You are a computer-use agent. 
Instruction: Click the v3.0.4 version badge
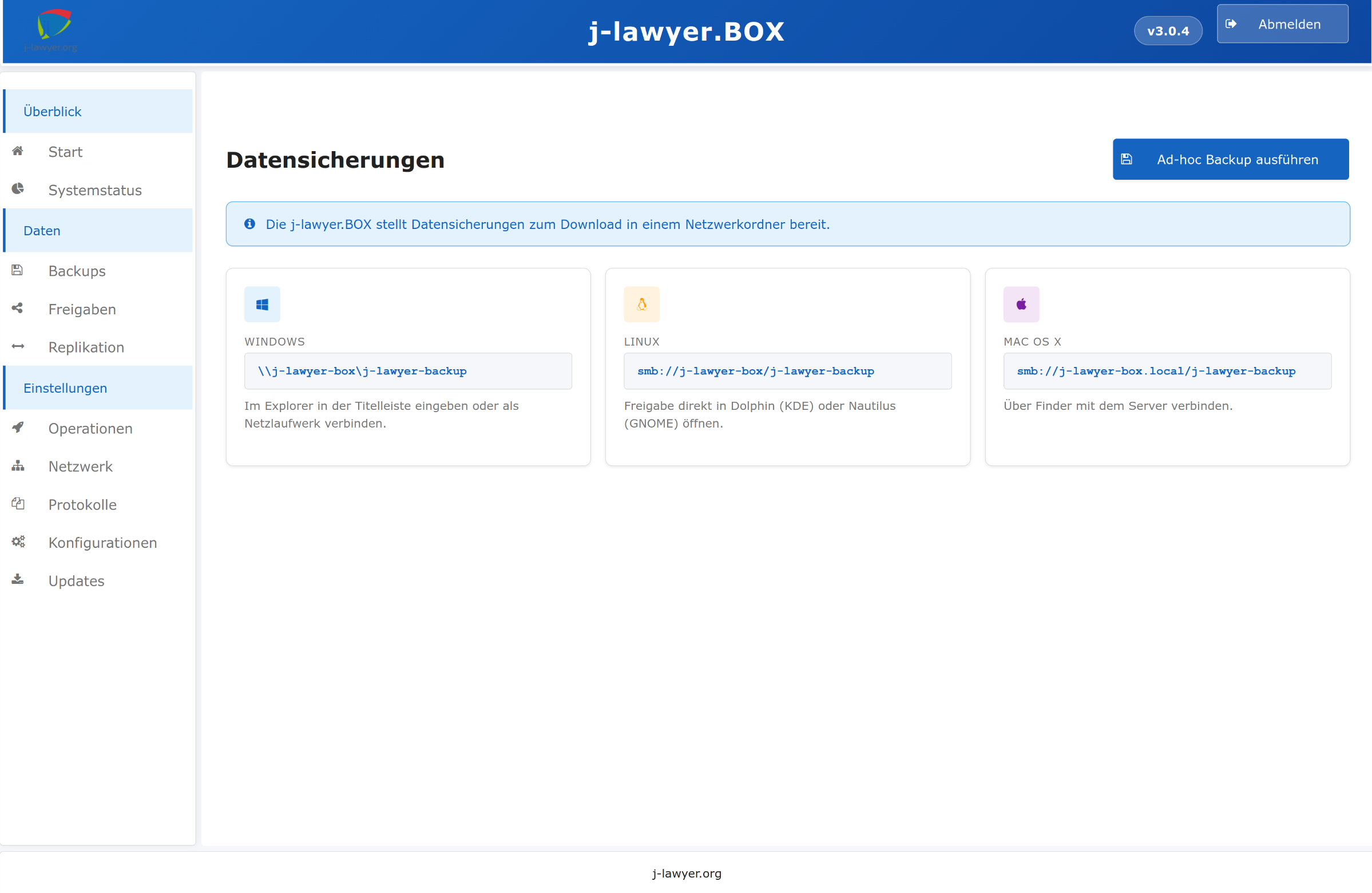pos(1167,31)
